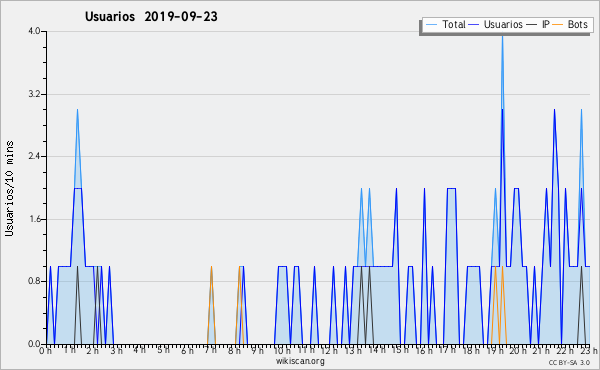
Task: Click the orange Bots spike near 7 h
Action: click(211, 305)
